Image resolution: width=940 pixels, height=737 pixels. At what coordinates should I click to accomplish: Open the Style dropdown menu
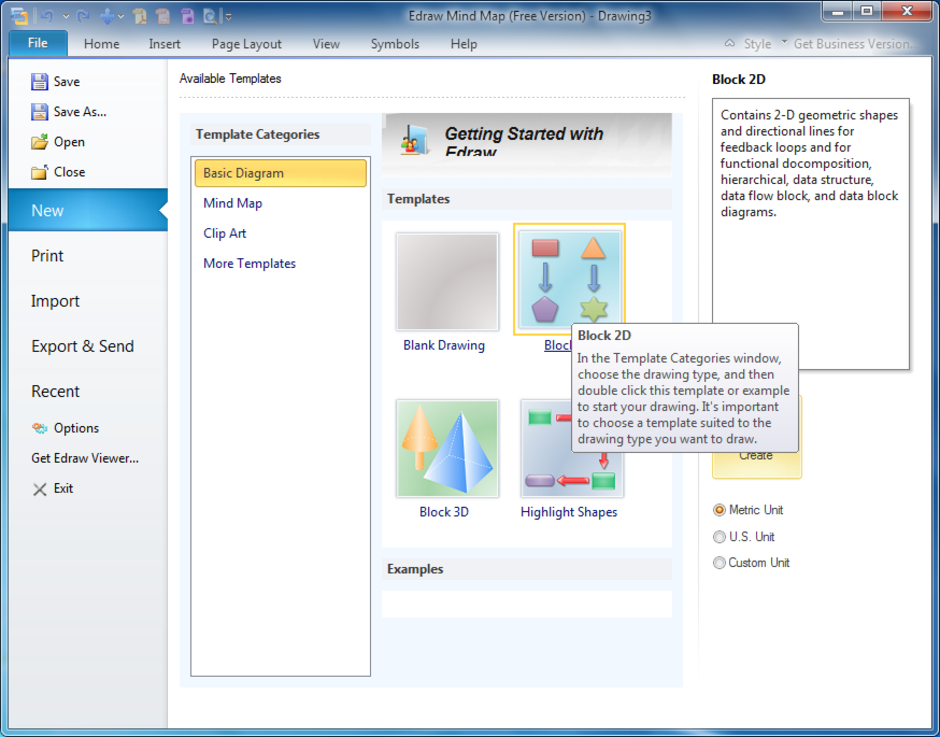pyautogui.click(x=764, y=44)
